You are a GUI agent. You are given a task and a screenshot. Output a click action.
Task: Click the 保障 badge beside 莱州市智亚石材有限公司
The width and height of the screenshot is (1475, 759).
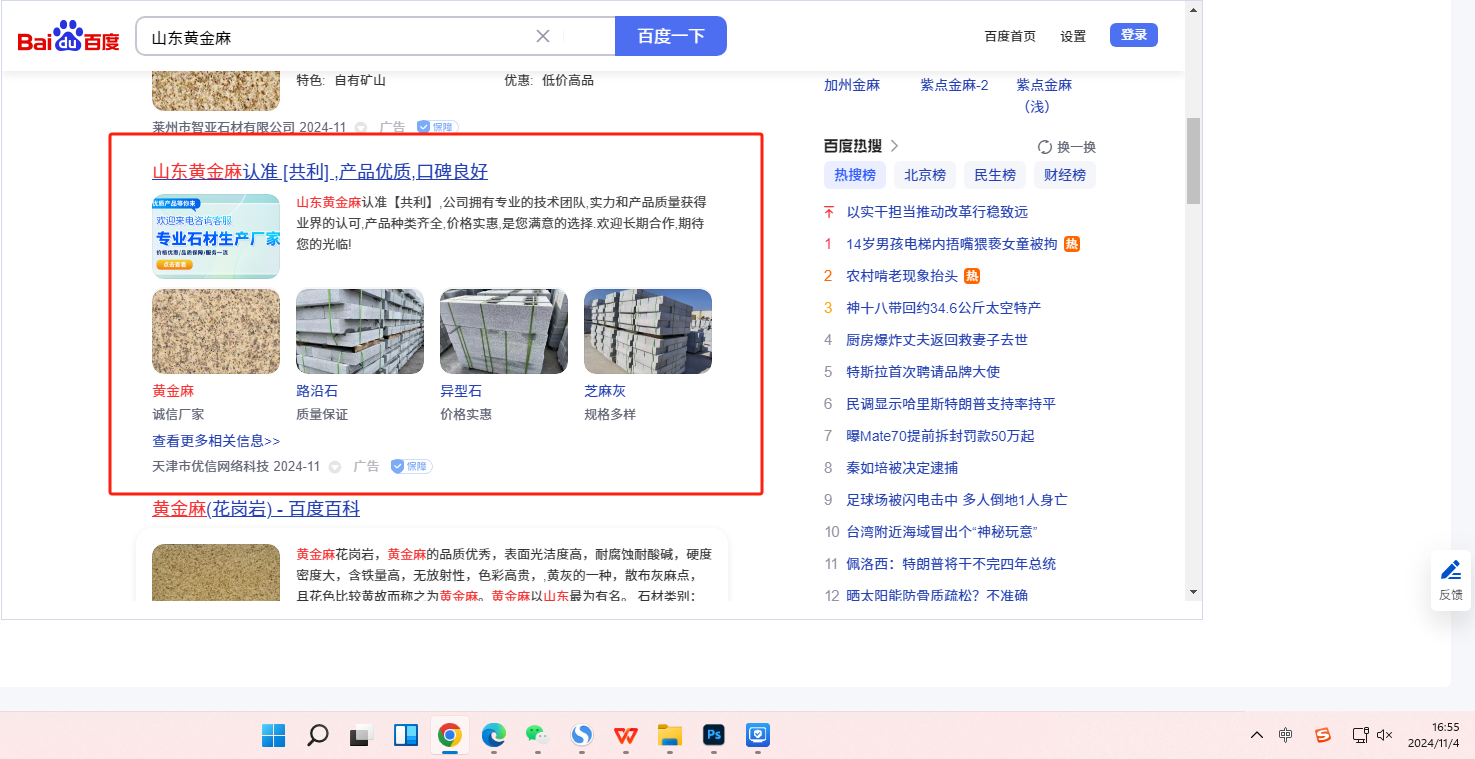tap(437, 127)
